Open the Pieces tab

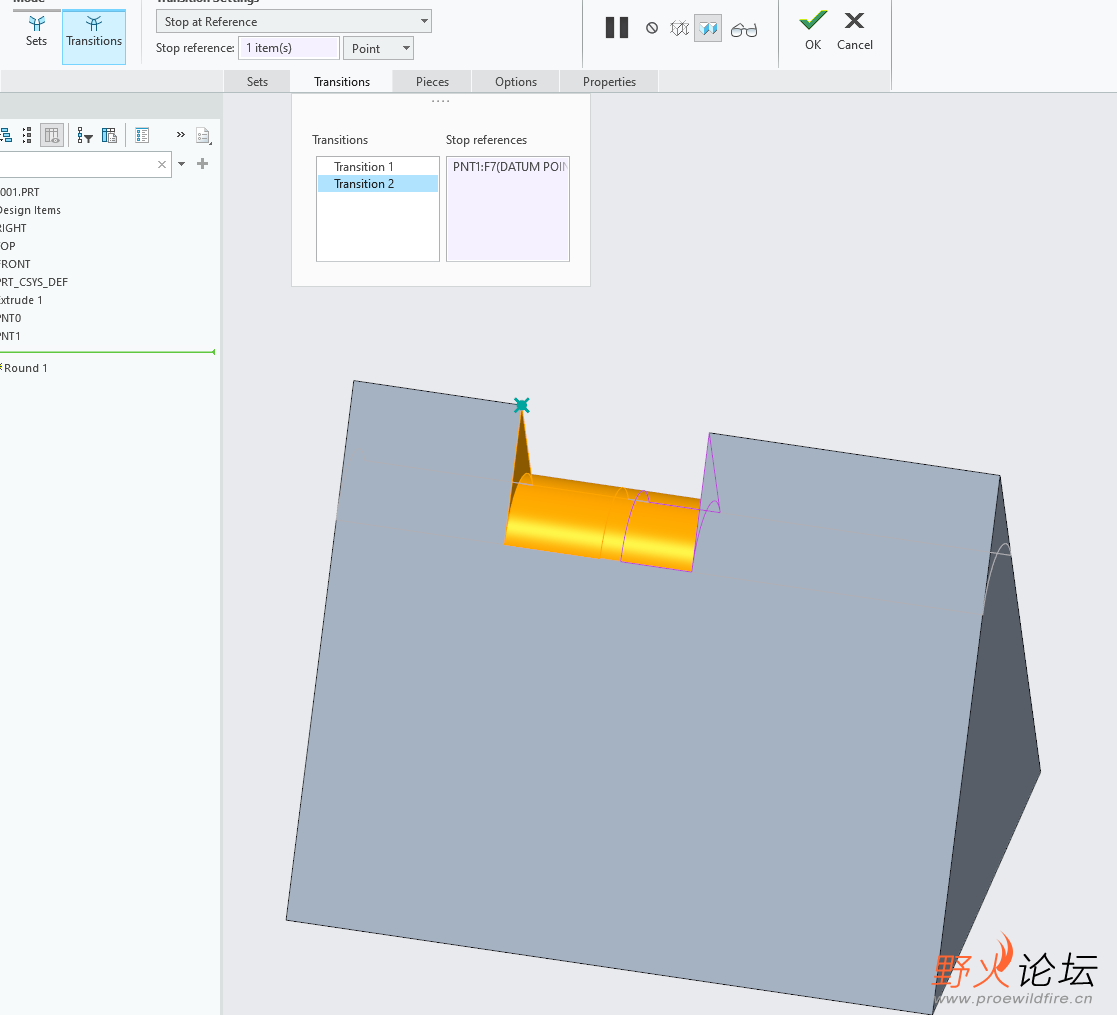(x=432, y=81)
